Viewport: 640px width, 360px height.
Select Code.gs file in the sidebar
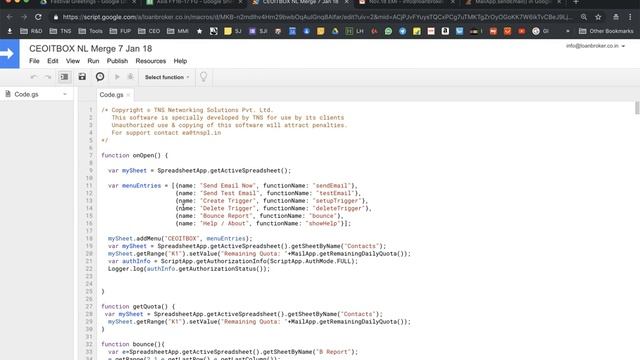(26, 94)
